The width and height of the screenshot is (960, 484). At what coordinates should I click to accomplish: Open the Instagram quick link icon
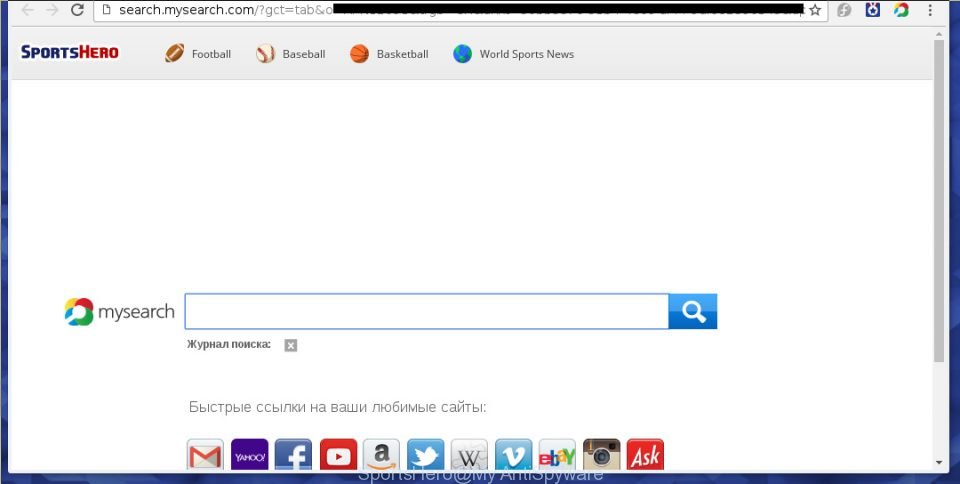click(601, 454)
